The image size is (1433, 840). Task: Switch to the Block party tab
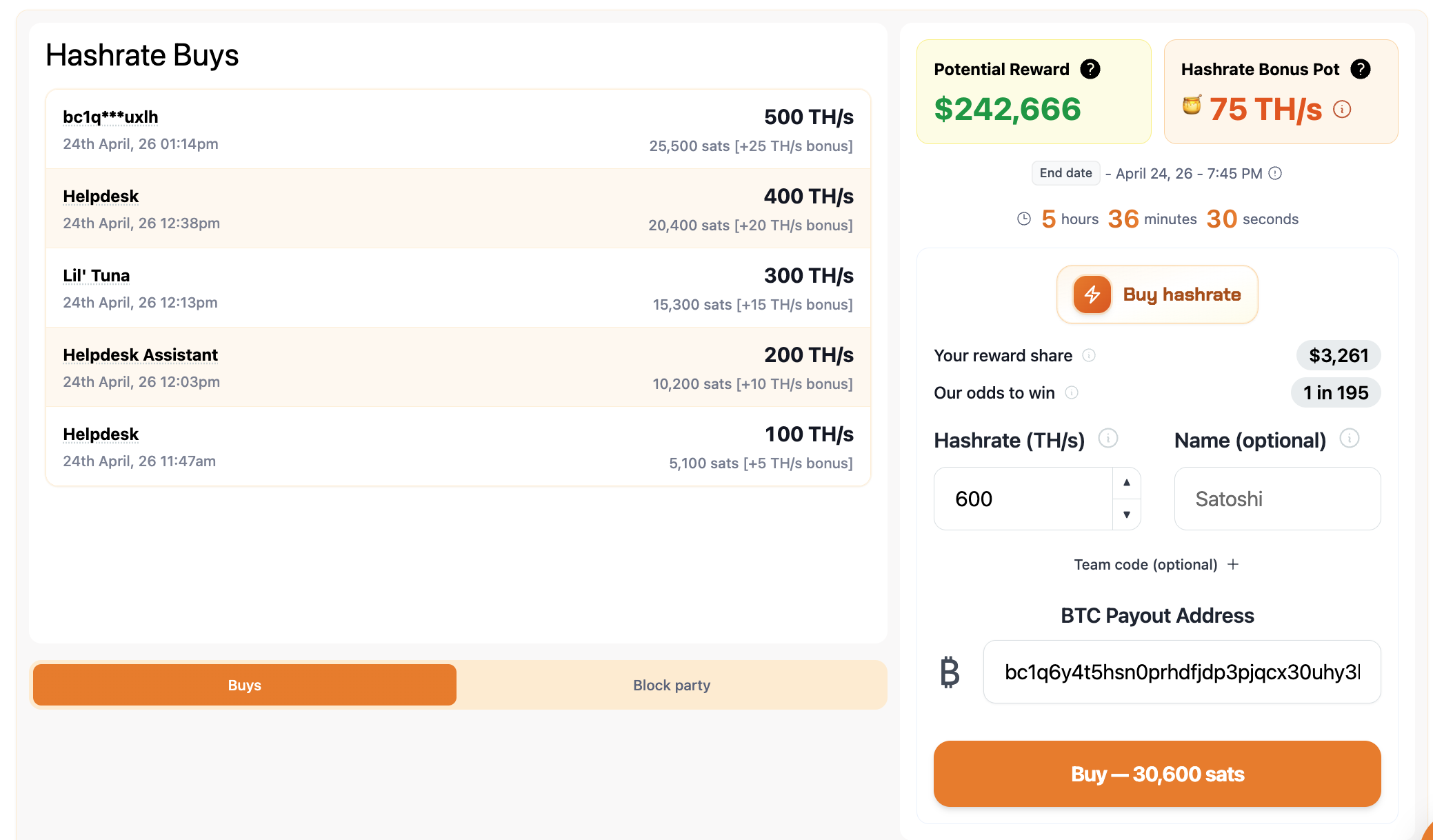tap(672, 685)
